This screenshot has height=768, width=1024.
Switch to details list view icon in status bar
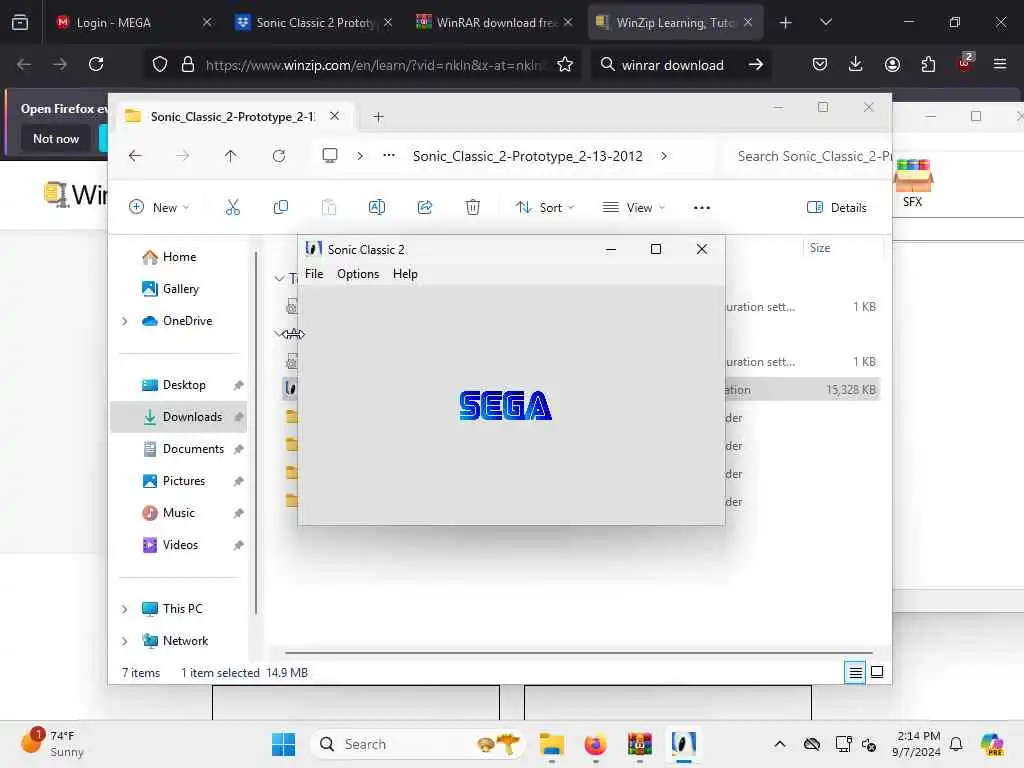pos(855,672)
